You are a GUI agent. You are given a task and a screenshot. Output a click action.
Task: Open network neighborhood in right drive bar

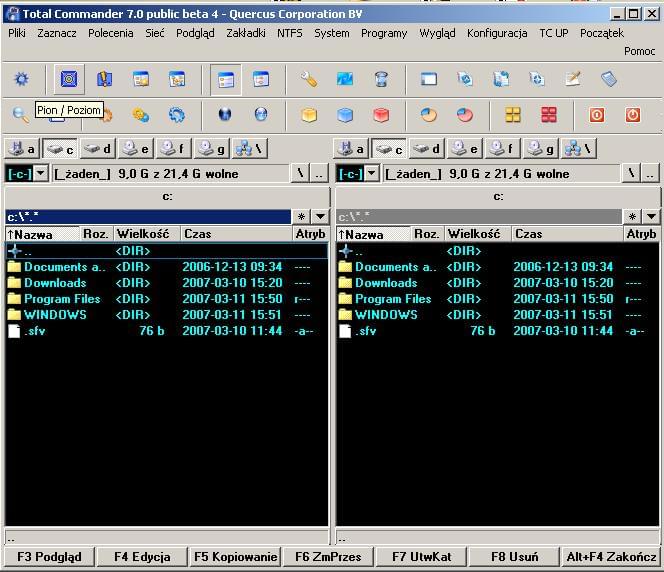(x=579, y=149)
